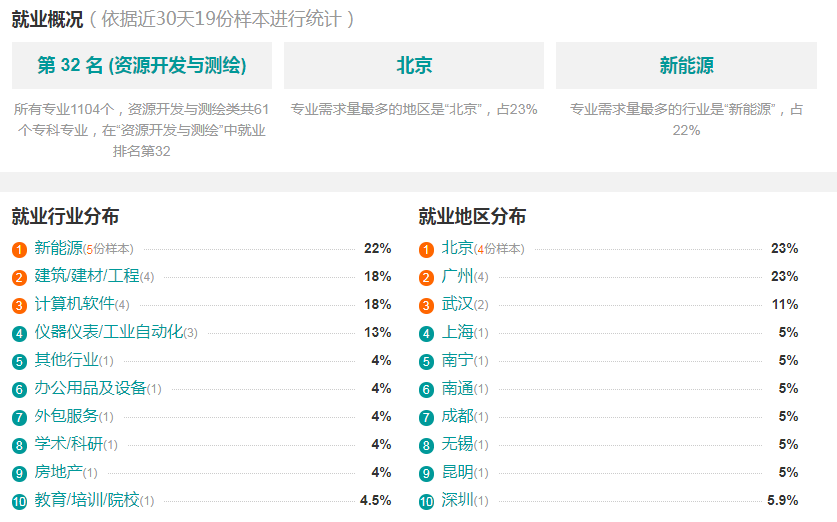Select the 计算机软件 industry entry
837x522 pixels.
[x=75, y=304]
